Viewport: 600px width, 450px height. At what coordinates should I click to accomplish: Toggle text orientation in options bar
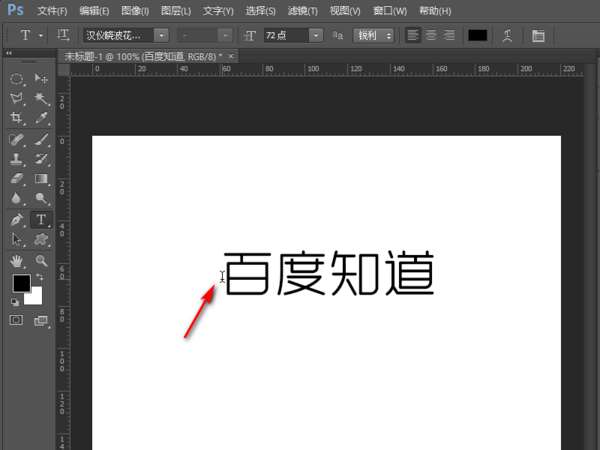click(64, 35)
